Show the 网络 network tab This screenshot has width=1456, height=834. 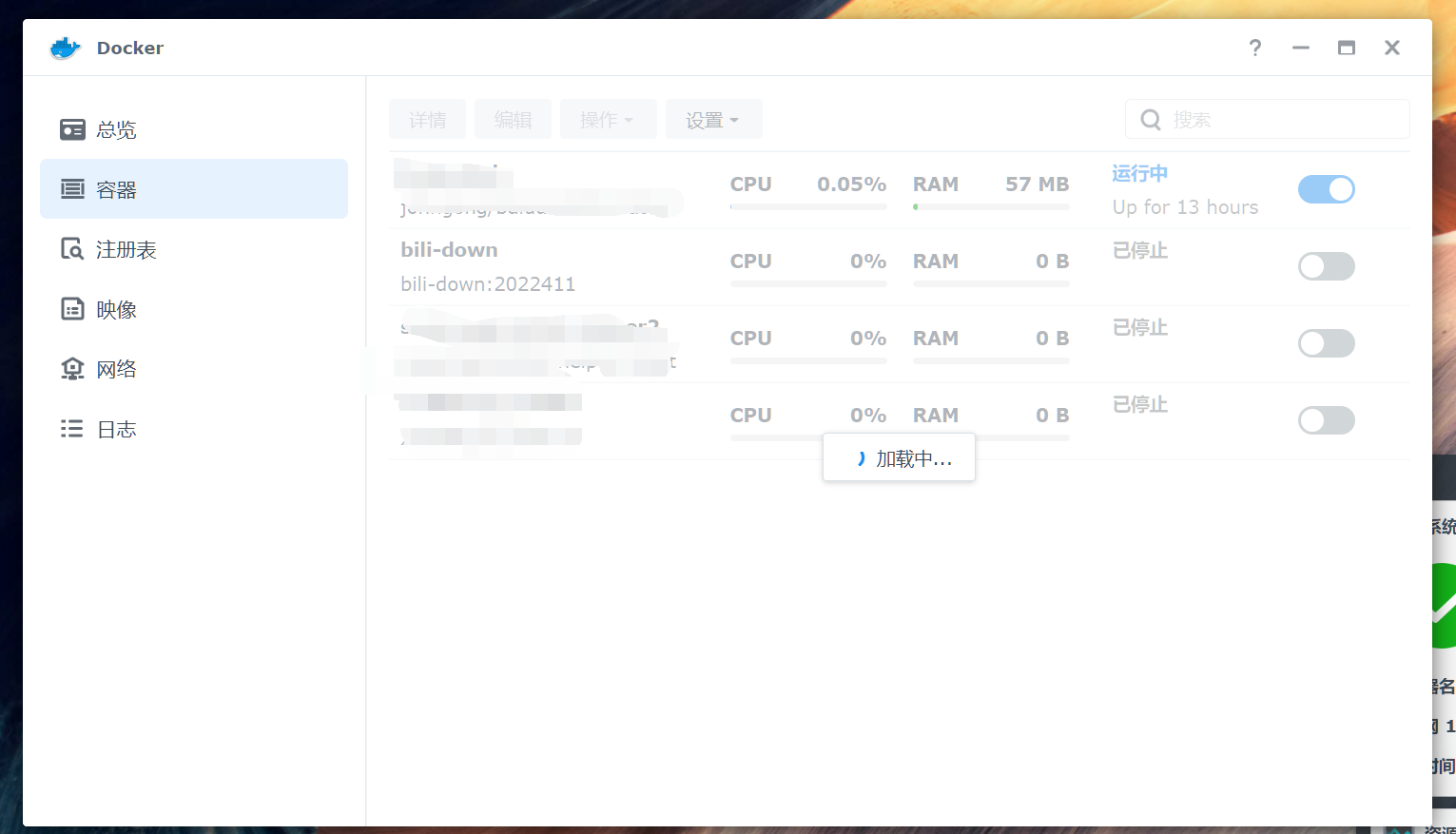pyautogui.click(x=194, y=369)
